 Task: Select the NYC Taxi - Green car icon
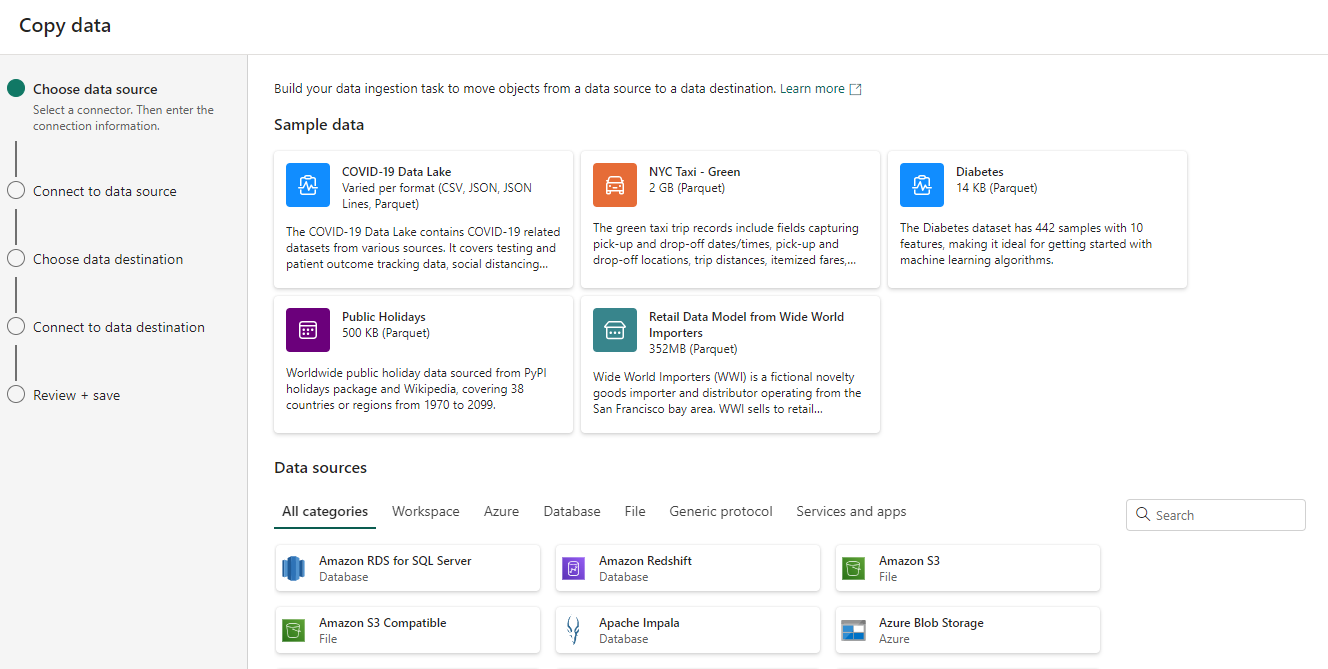point(614,185)
